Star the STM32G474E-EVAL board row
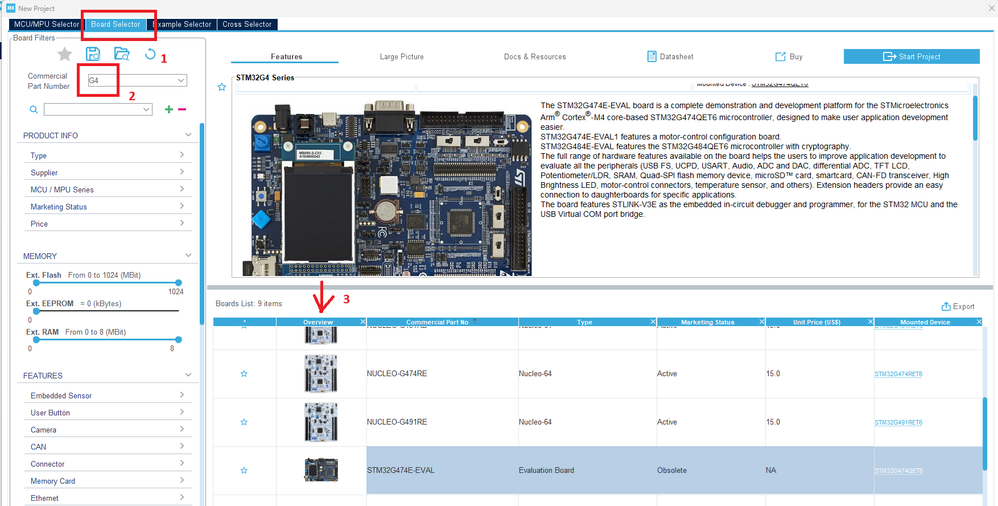Screen dimensions: 998x506 244,470
